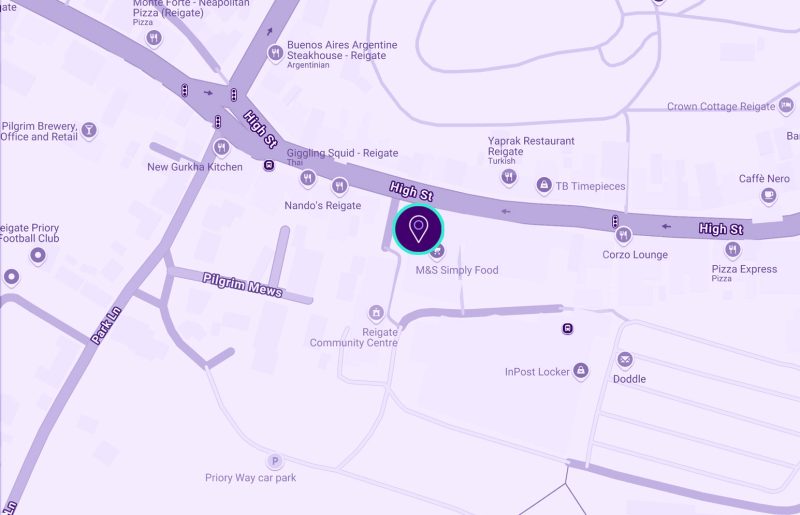
Task: Select the TB Timepieces shop icon
Action: point(544,184)
